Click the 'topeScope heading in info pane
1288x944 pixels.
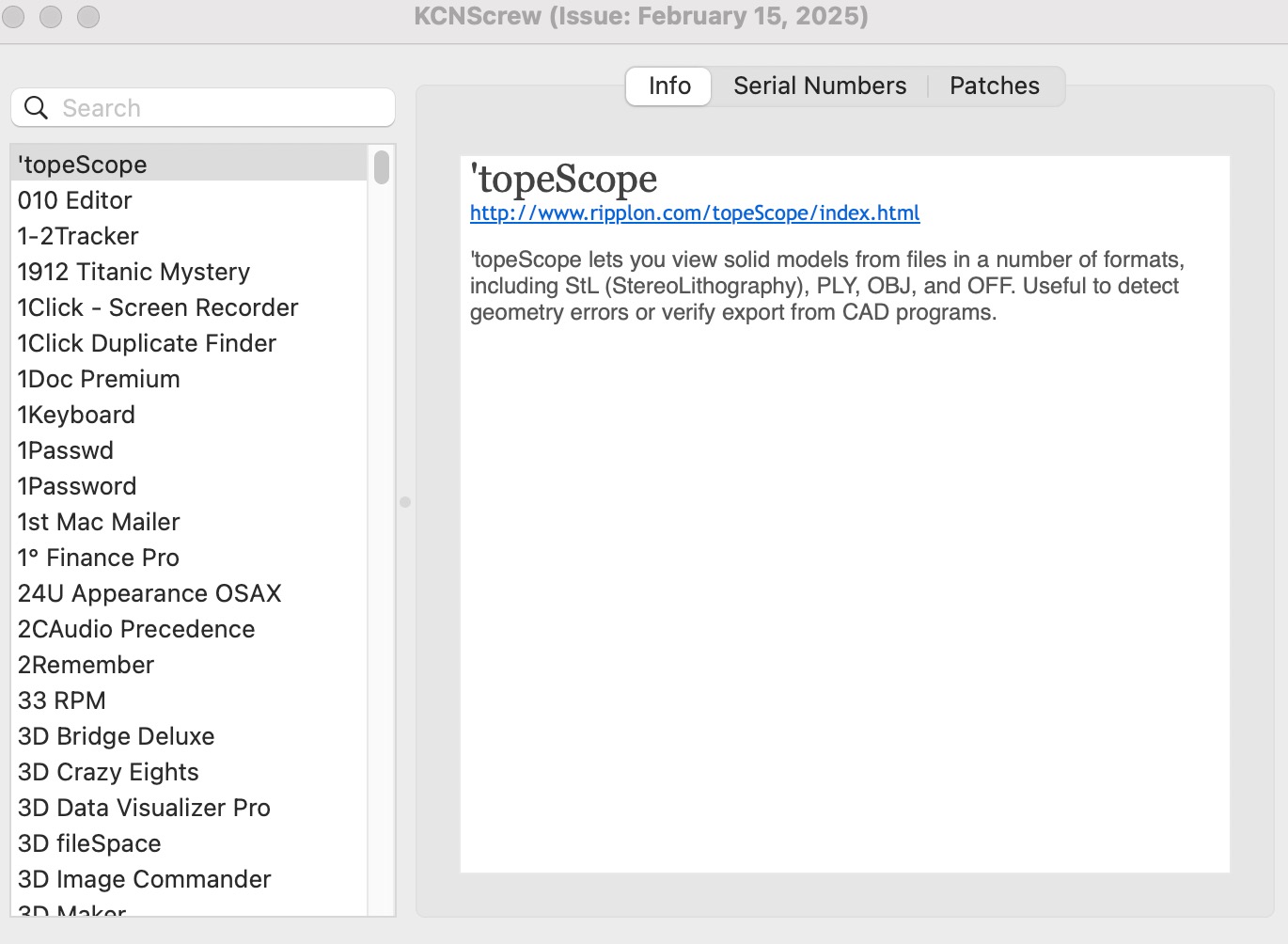(564, 179)
